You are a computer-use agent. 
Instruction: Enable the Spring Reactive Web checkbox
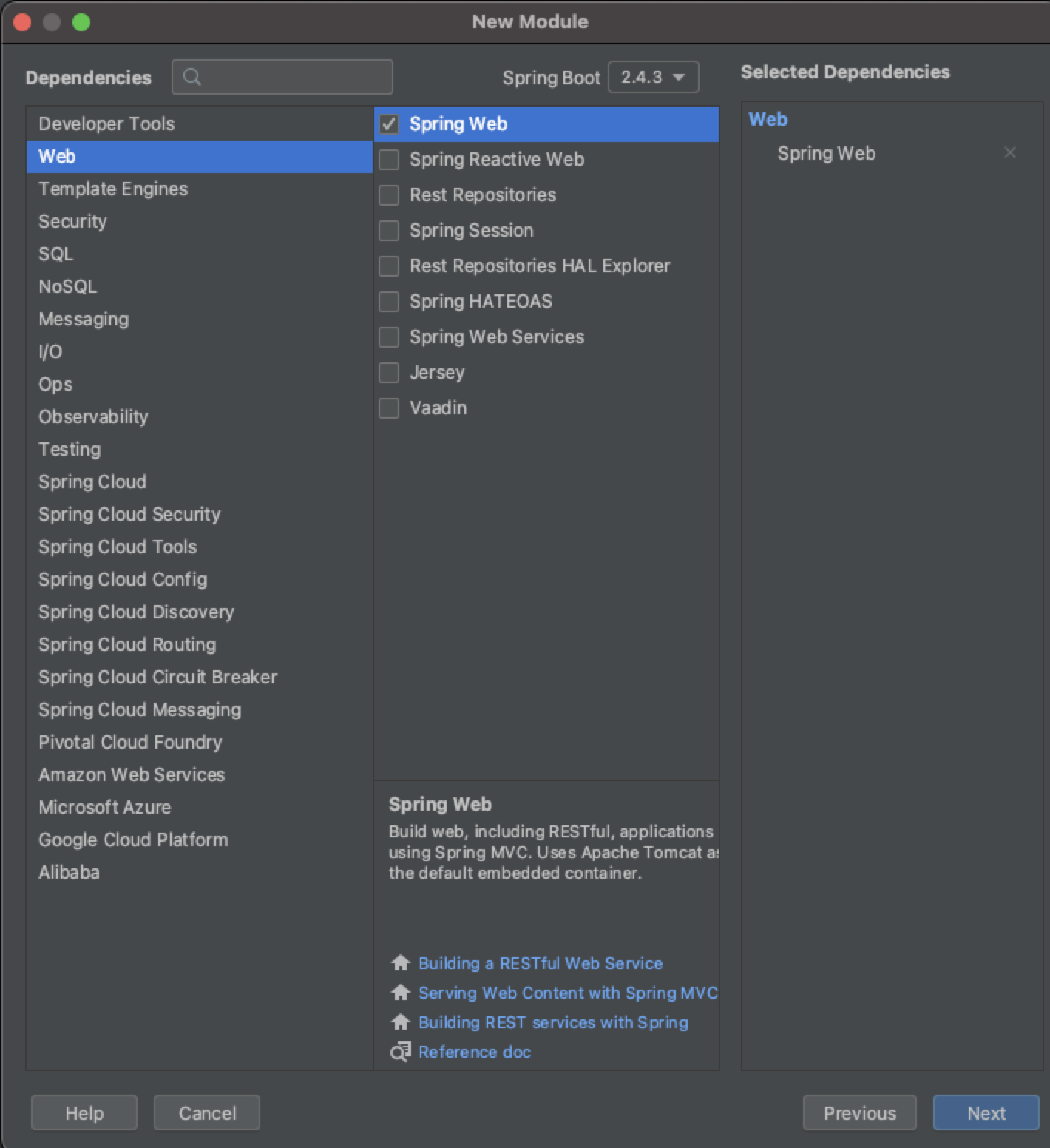pyautogui.click(x=389, y=160)
